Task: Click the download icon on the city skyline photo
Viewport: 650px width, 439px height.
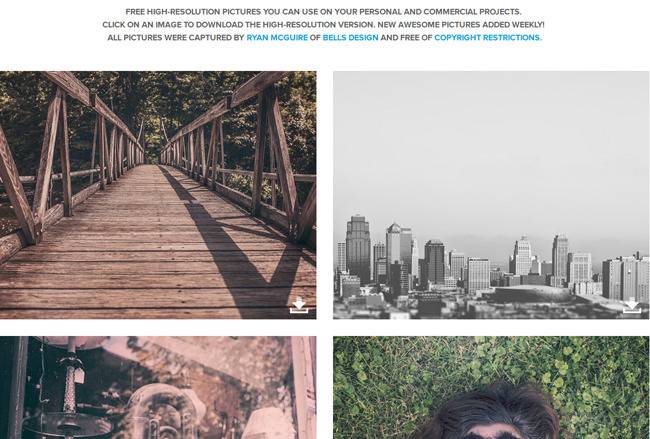Action: [632, 306]
